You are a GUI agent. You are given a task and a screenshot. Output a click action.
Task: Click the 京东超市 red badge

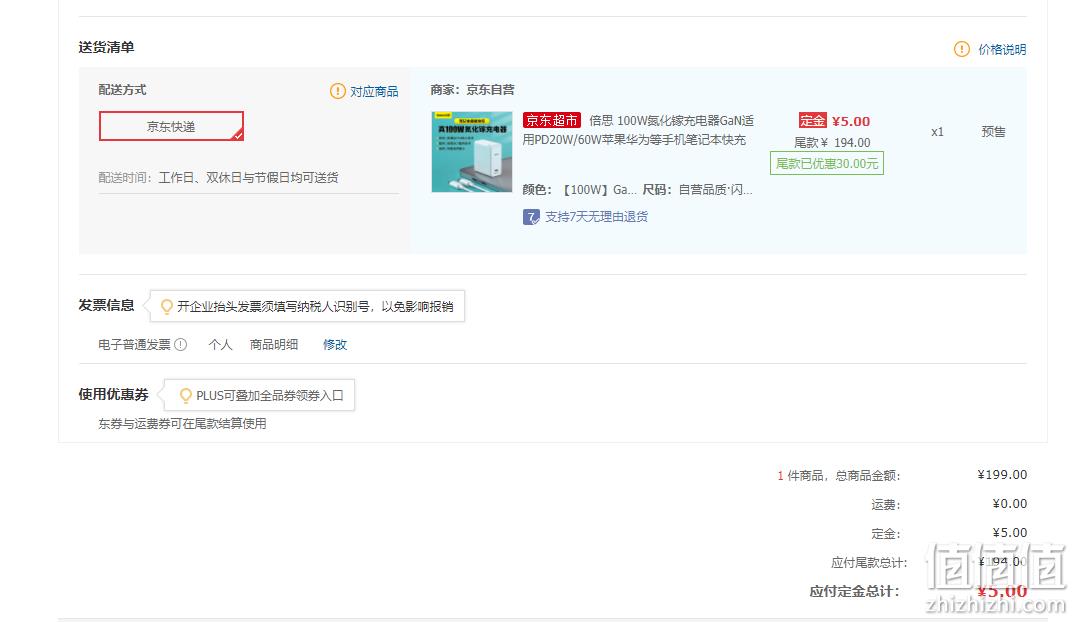click(x=551, y=121)
